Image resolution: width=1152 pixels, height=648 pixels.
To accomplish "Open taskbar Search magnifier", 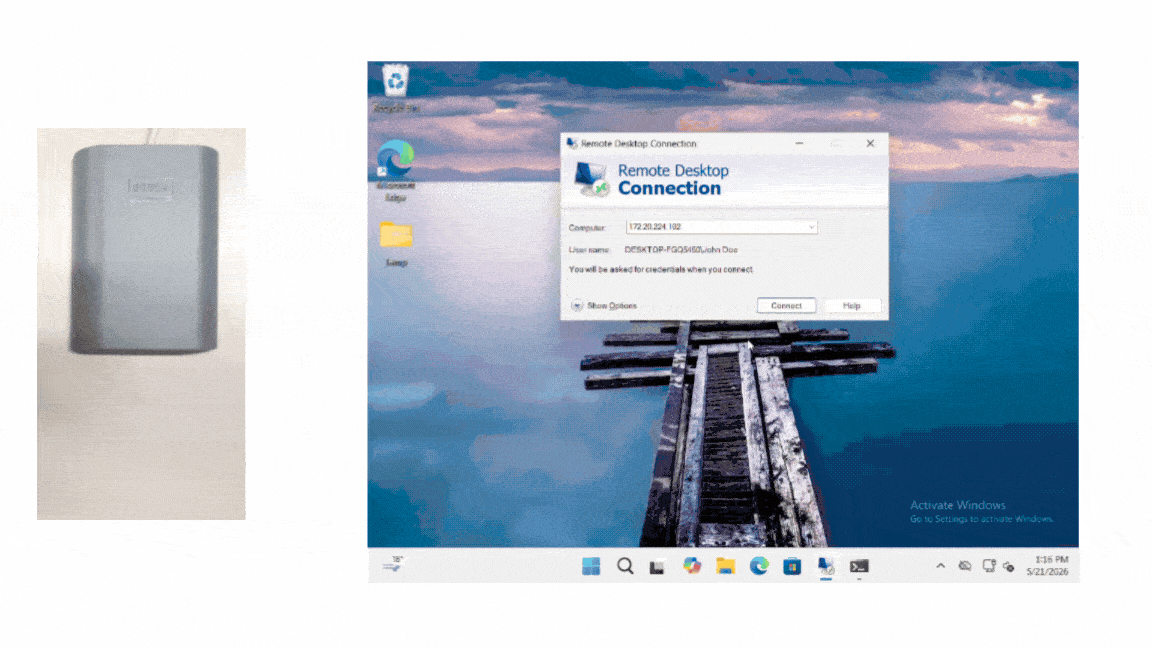I will (x=624, y=566).
